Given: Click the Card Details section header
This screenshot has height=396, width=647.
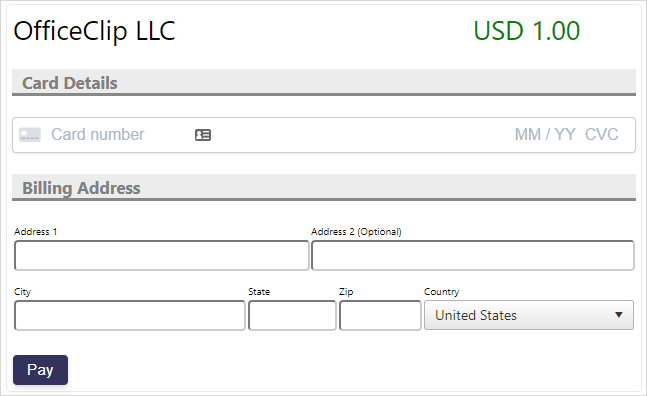Looking at the screenshot, I should click(x=69, y=83).
